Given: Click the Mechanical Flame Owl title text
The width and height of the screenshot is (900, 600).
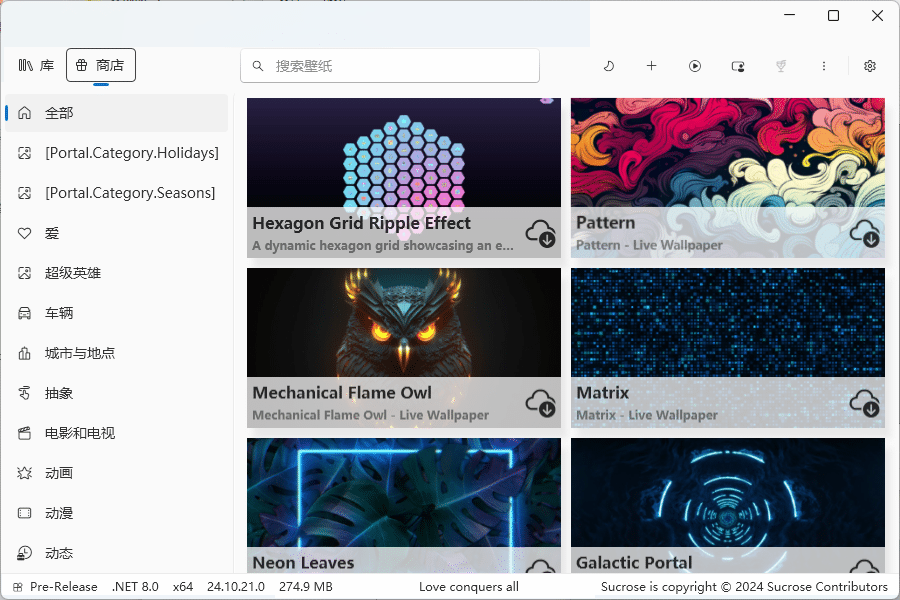Looking at the screenshot, I should (x=342, y=393).
